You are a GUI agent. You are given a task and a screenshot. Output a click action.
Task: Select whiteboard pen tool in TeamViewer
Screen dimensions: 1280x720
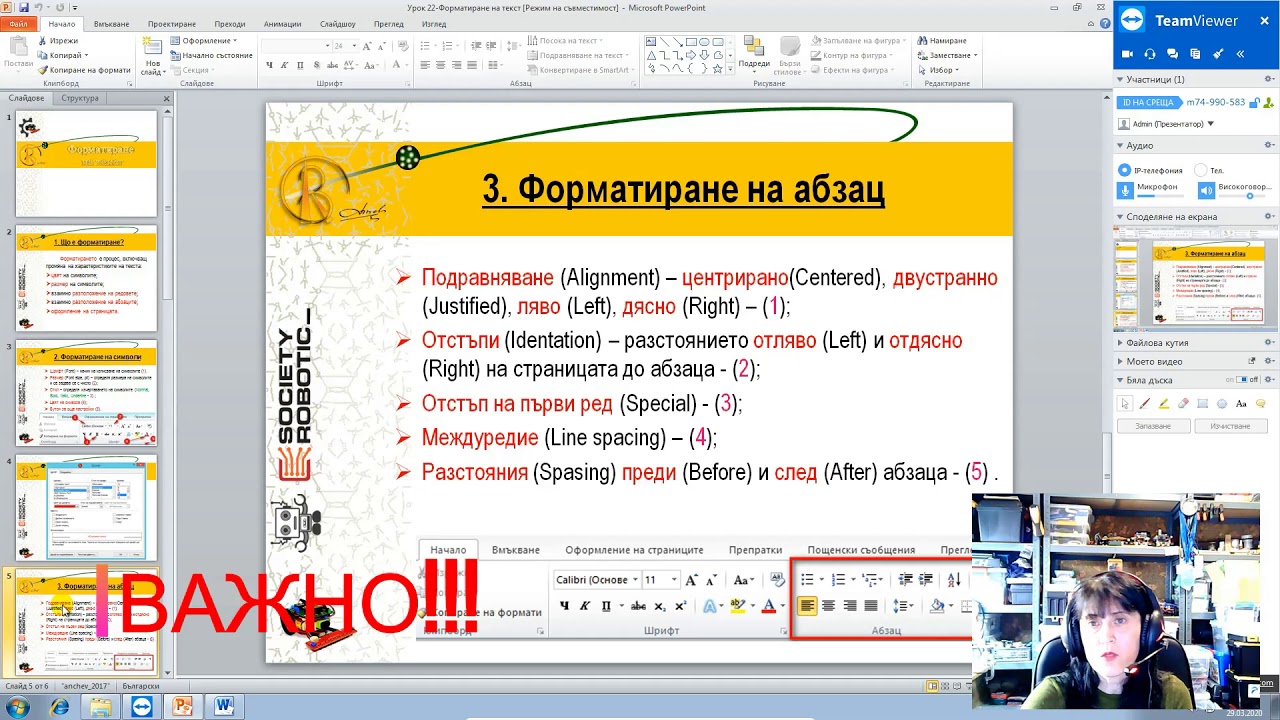coord(1145,404)
